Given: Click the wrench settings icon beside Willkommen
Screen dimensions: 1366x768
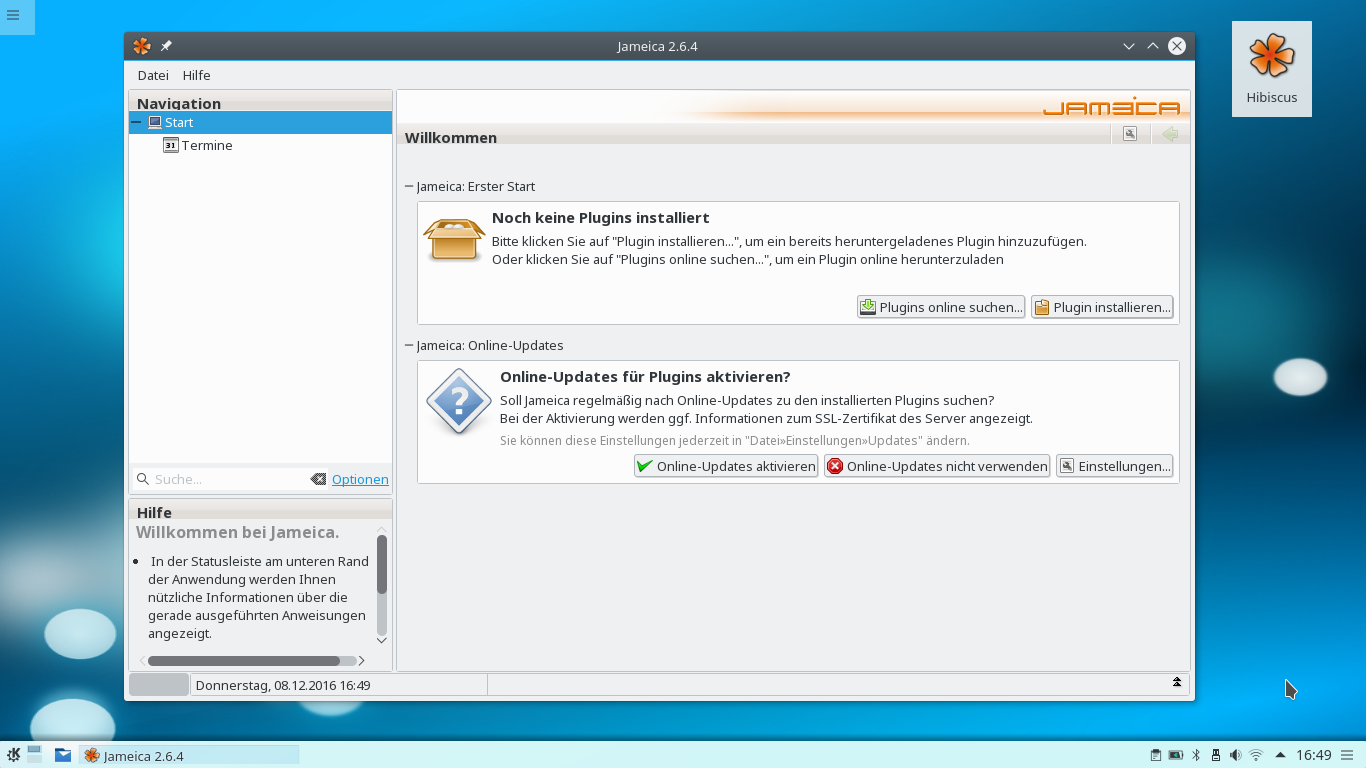Looking at the screenshot, I should pos(1130,134).
